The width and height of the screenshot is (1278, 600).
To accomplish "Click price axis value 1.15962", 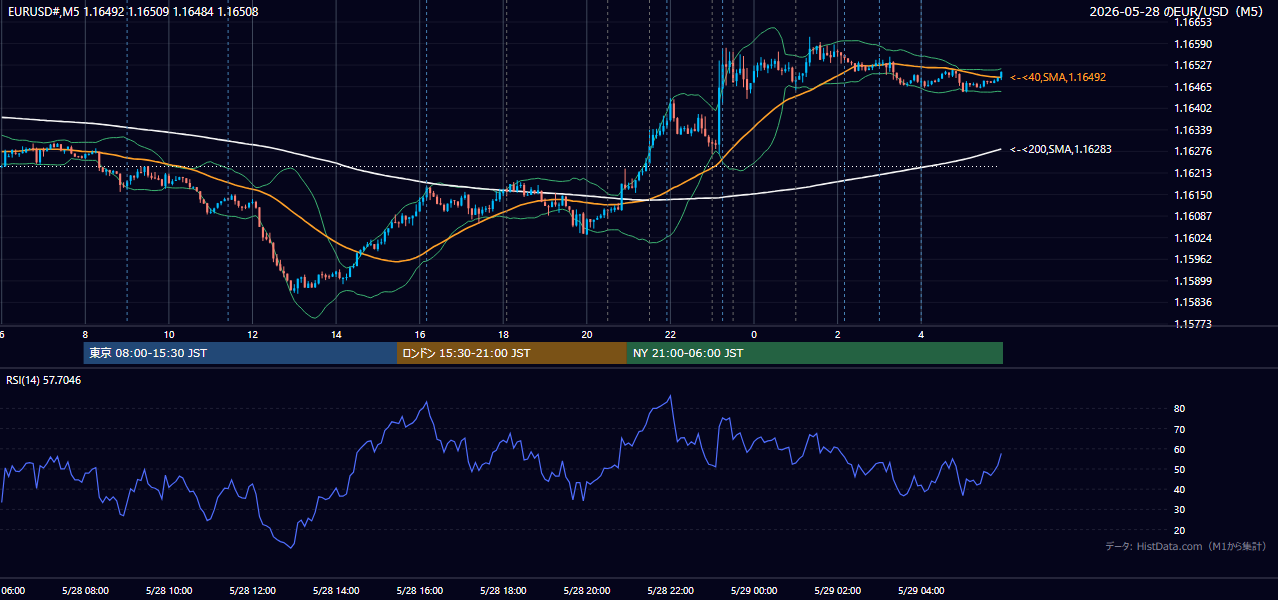I will coord(1192,259).
